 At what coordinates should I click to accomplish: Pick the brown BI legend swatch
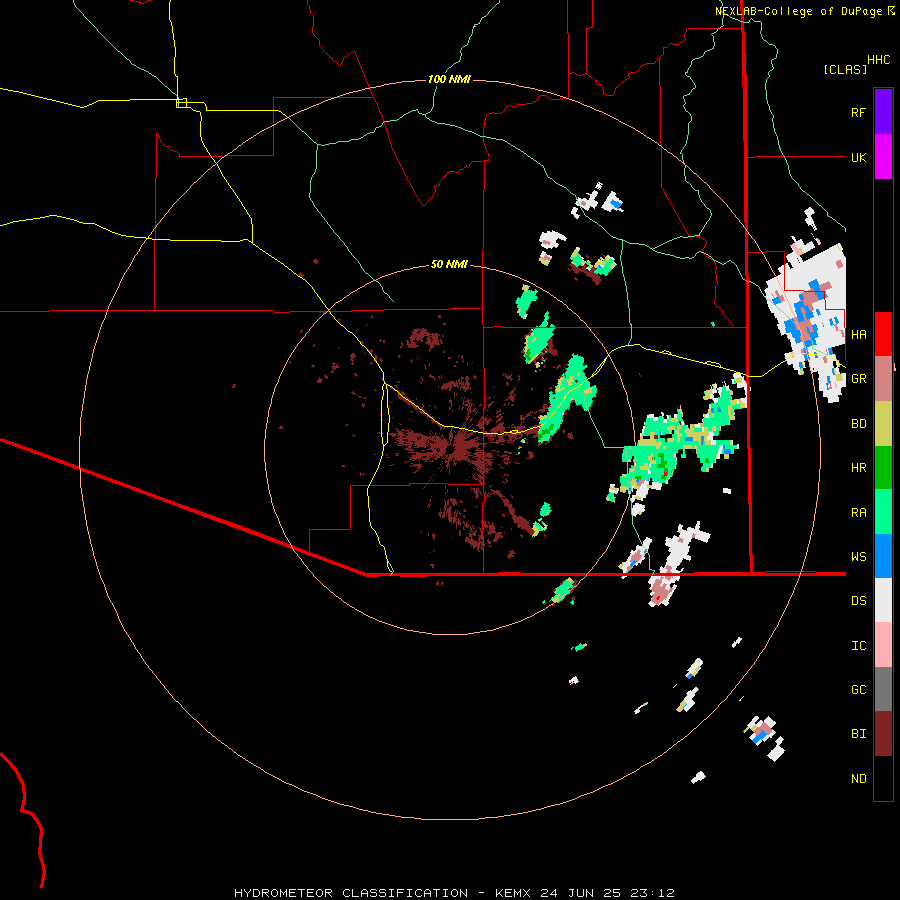883,734
